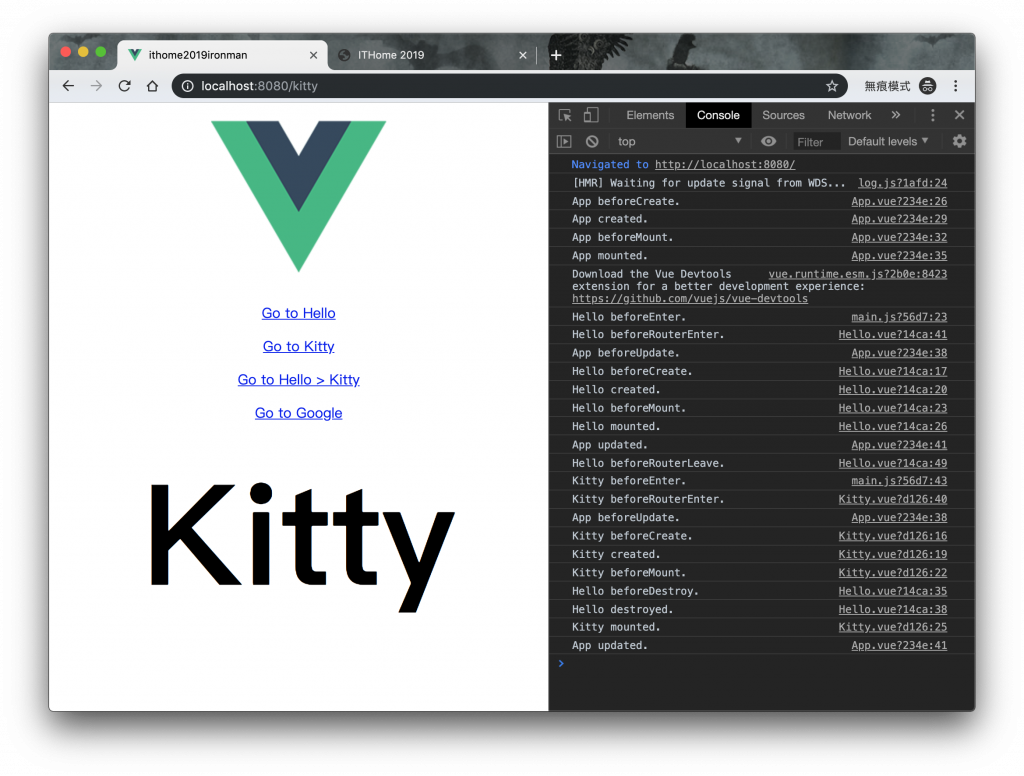Select the 'Kitty mounted.' log message
The height and width of the screenshot is (776, 1024).
616,627
